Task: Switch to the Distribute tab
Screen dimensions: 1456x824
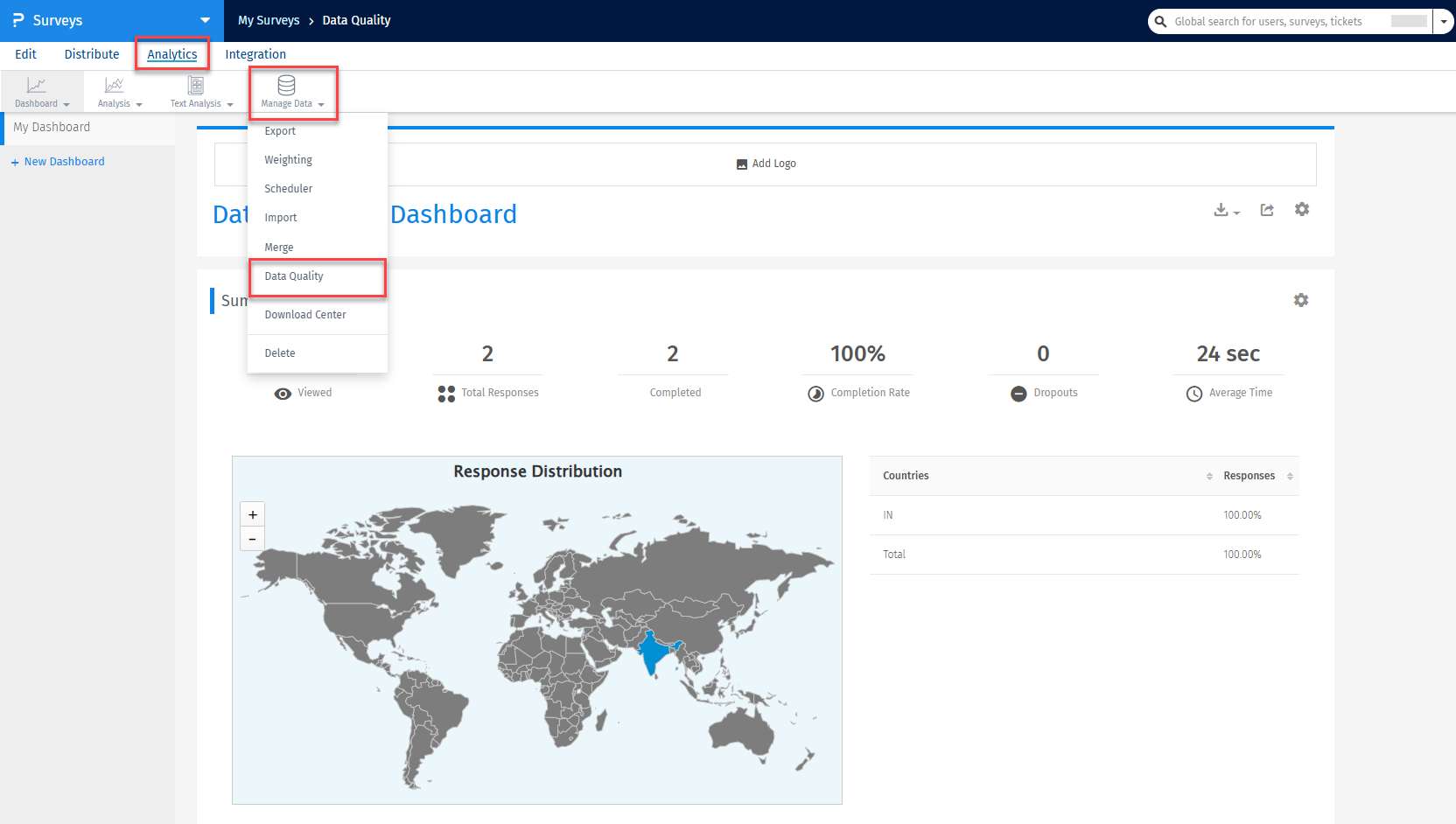Action: 92,54
